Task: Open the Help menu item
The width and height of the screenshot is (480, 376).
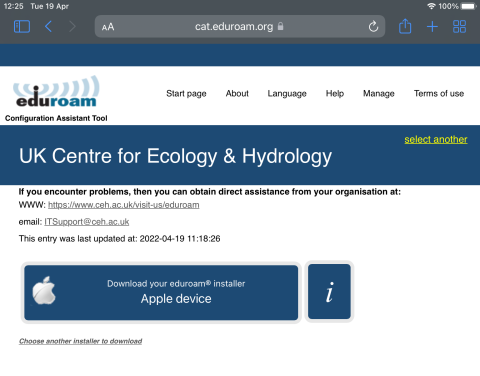Action: pos(335,93)
